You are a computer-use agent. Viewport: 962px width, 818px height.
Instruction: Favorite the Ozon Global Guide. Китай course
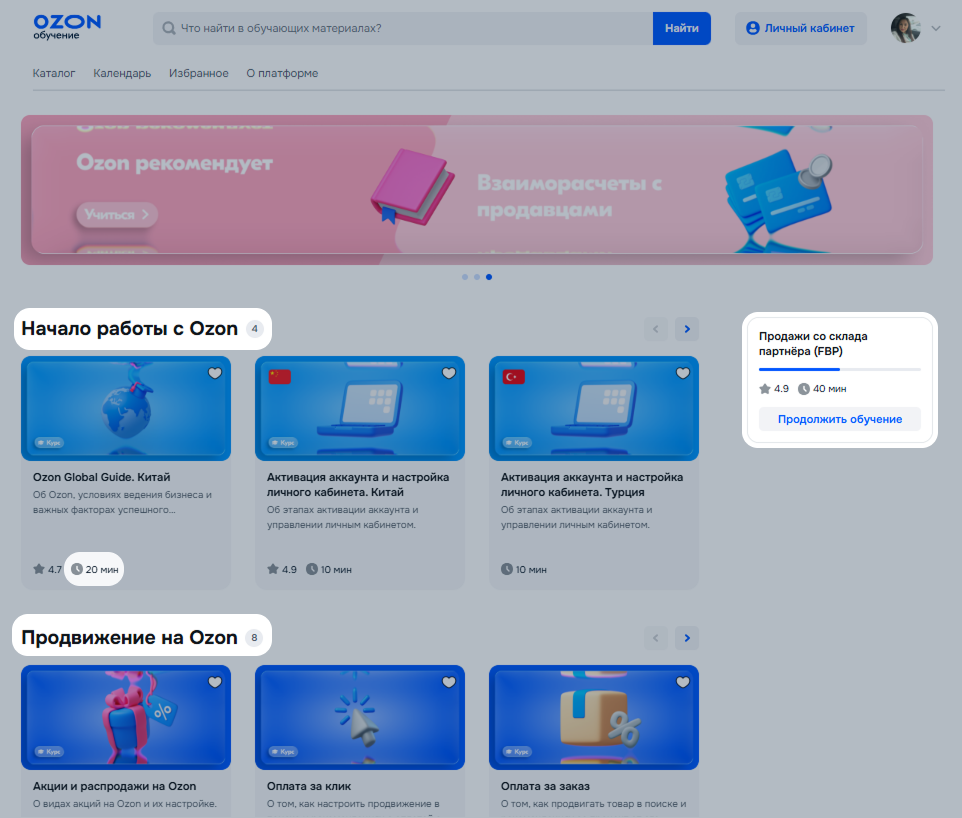[215, 373]
